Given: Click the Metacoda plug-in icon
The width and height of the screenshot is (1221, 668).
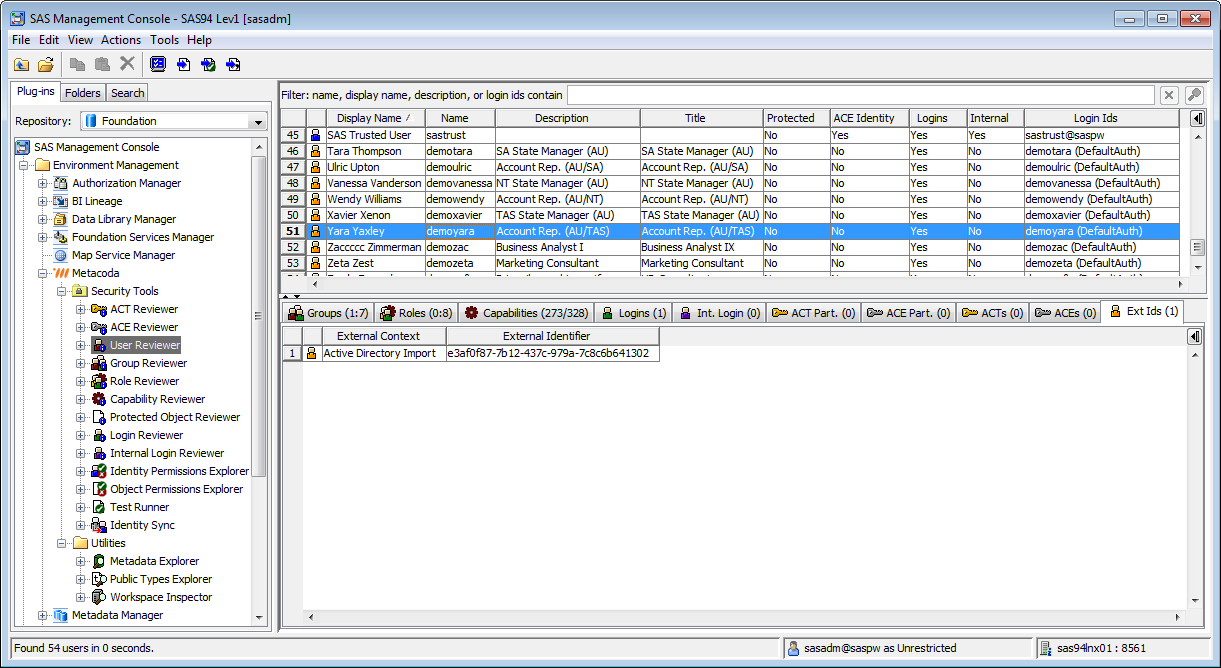Looking at the screenshot, I should [61, 273].
